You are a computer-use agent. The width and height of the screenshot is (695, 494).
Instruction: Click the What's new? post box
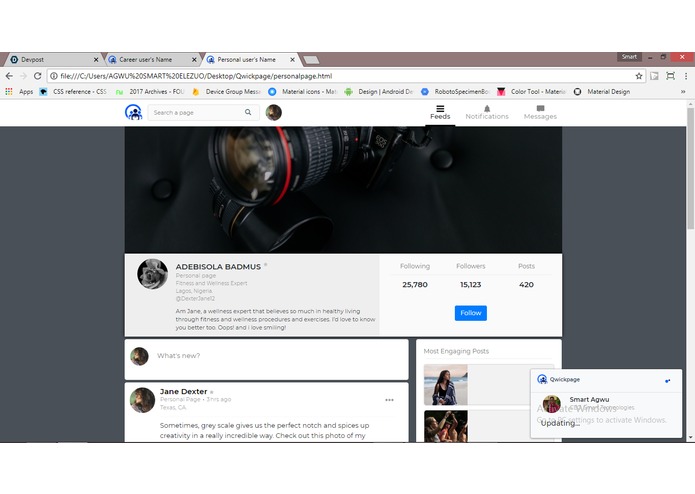(266, 359)
